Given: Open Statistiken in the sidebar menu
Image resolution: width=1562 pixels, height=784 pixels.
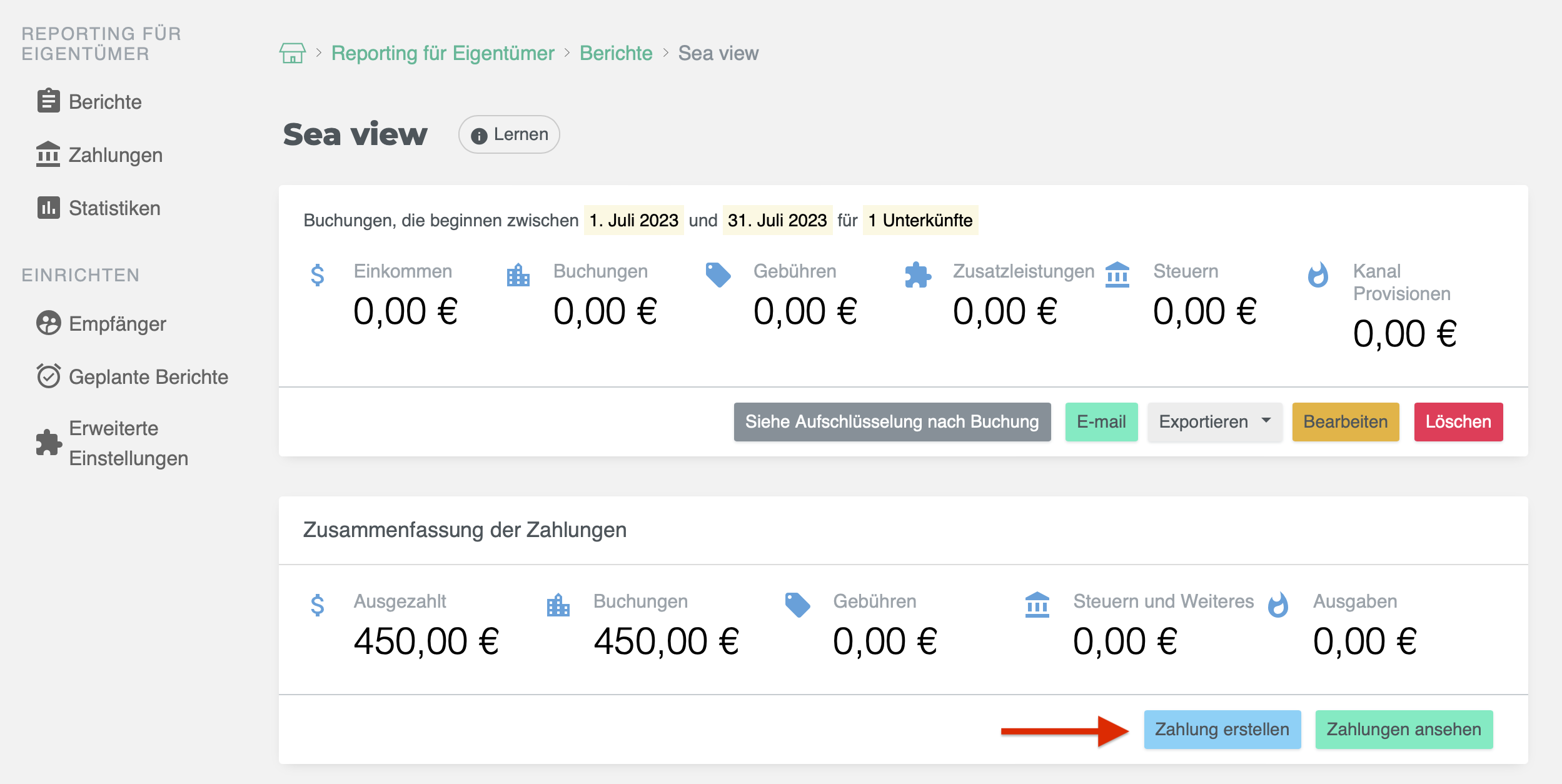Looking at the screenshot, I should tap(114, 208).
